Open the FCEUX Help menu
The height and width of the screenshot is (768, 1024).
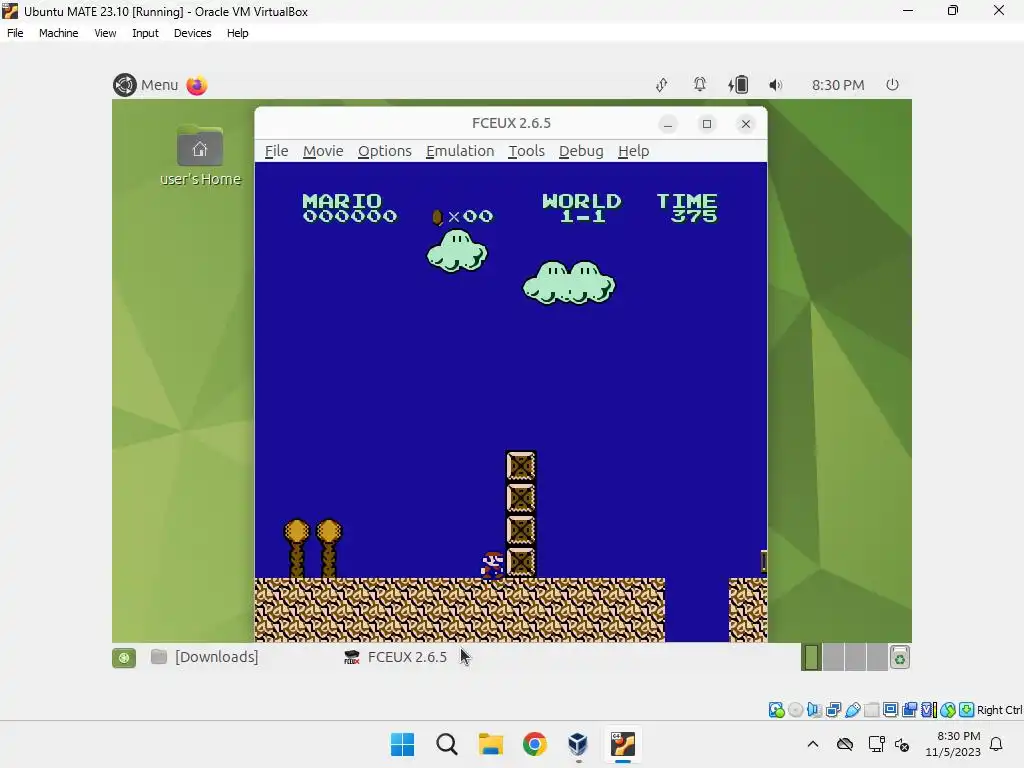(633, 151)
